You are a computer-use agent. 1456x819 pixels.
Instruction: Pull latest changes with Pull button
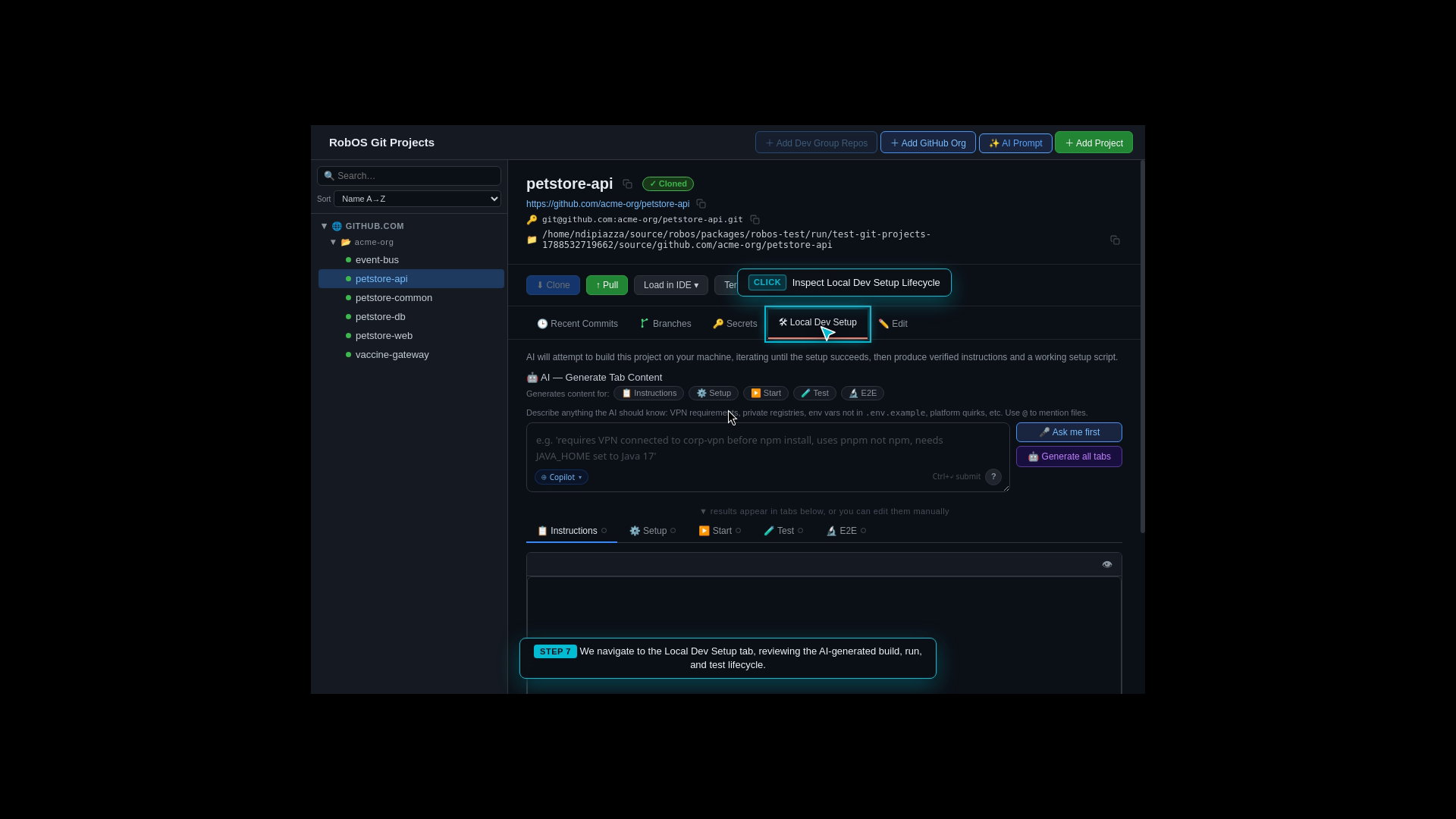click(607, 285)
